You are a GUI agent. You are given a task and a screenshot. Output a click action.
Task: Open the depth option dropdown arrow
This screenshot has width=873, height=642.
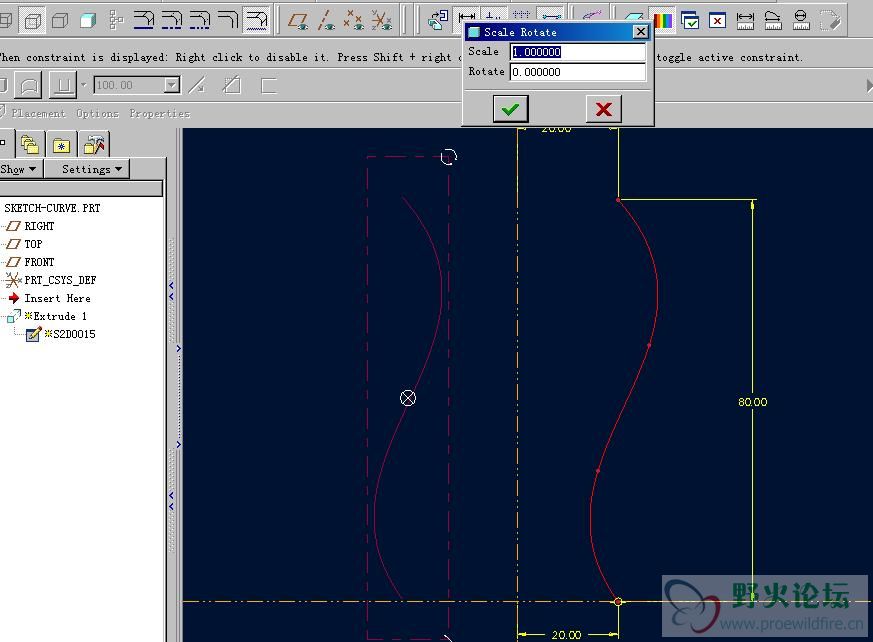84,85
